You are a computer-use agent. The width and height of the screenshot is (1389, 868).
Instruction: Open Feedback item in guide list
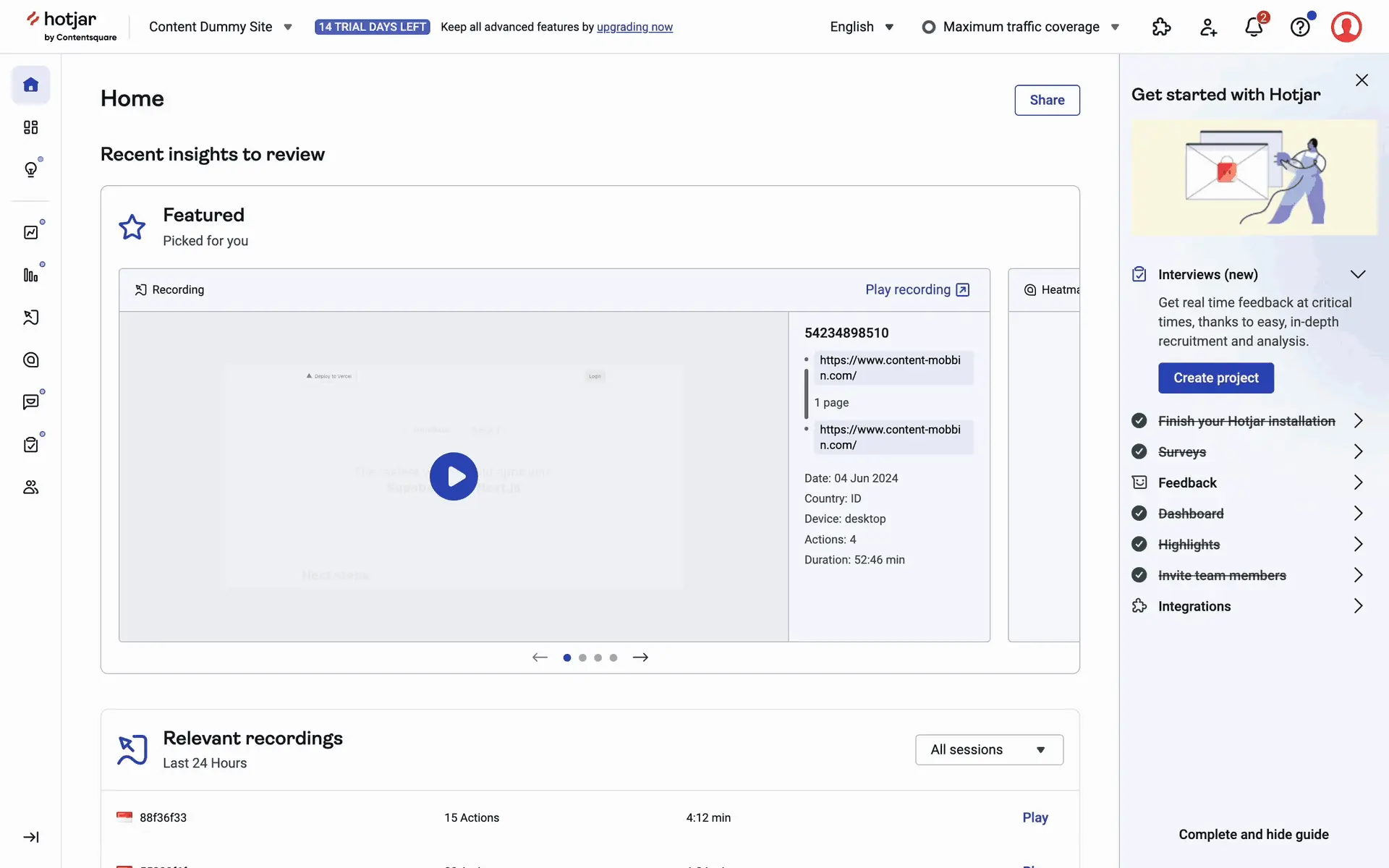(1186, 482)
